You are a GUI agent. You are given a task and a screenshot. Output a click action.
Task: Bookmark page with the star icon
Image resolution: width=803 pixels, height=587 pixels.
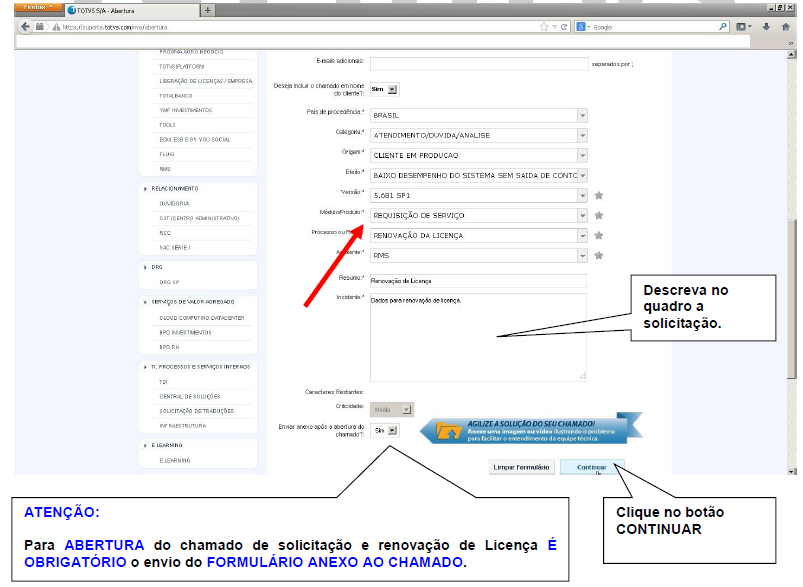tap(543, 27)
